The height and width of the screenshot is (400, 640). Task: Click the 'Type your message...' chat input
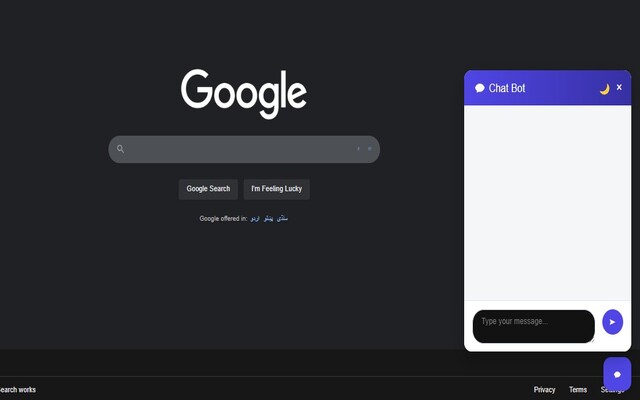(x=533, y=326)
